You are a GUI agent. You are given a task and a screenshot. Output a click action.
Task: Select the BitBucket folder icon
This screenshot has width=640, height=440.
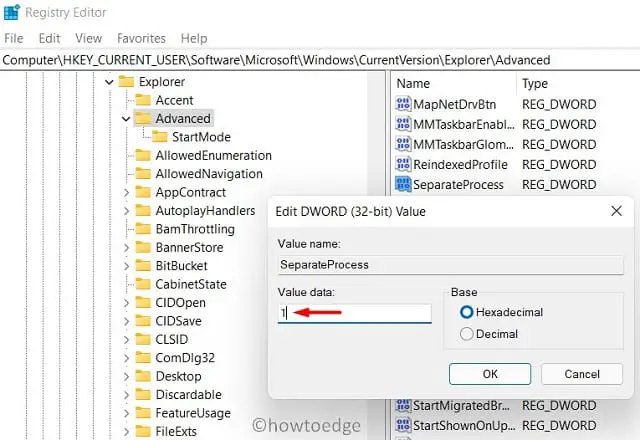(143, 265)
